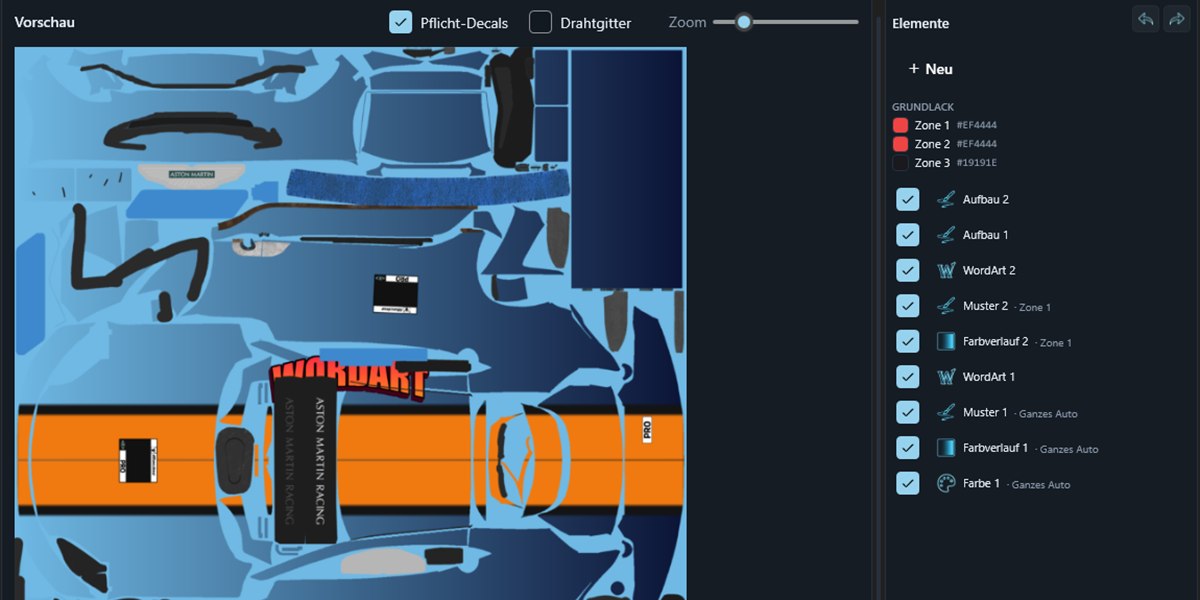This screenshot has height=600, width=1200.
Task: Click the Aston Martin wing logo badge
Action: tap(191, 174)
